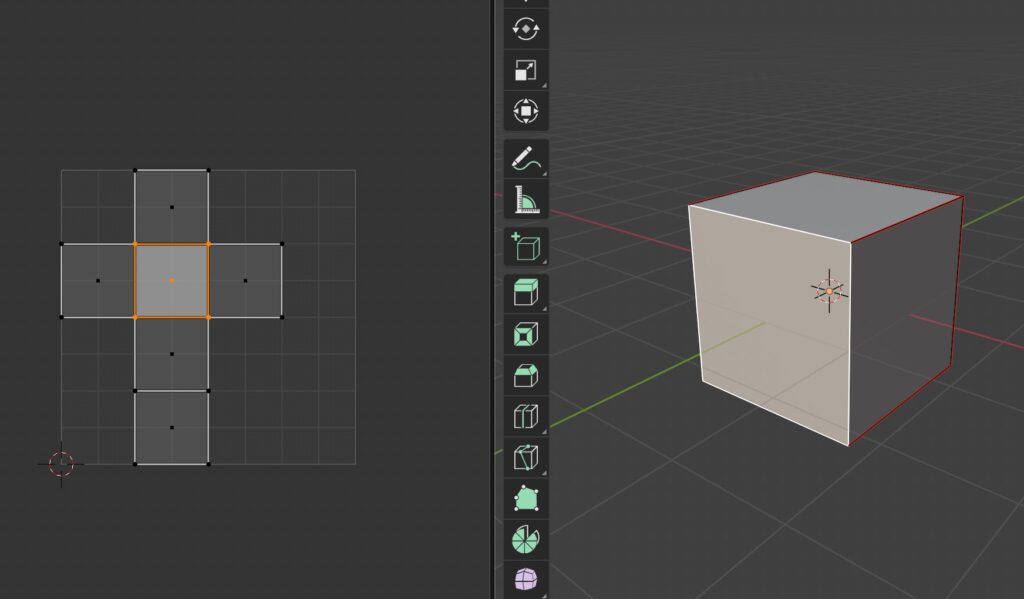Image resolution: width=1024 pixels, height=599 pixels.
Task: Activate the Transform tool
Action: [x=526, y=110]
